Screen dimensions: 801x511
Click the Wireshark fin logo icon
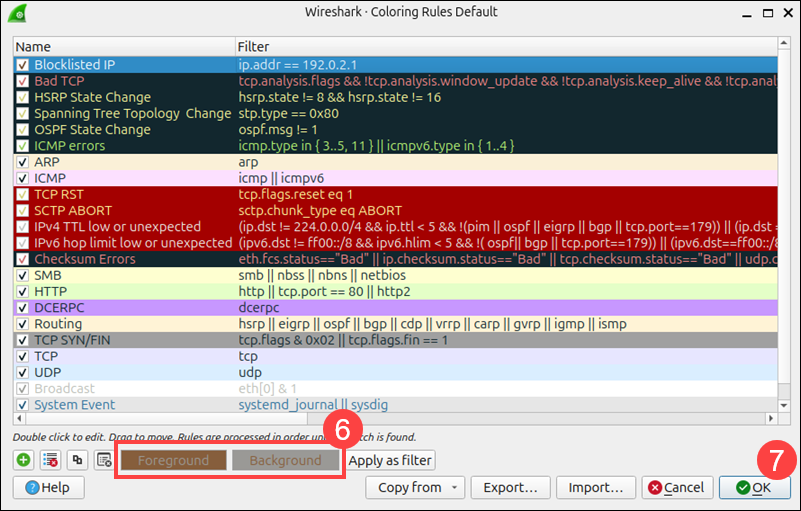pyautogui.click(x=17, y=13)
